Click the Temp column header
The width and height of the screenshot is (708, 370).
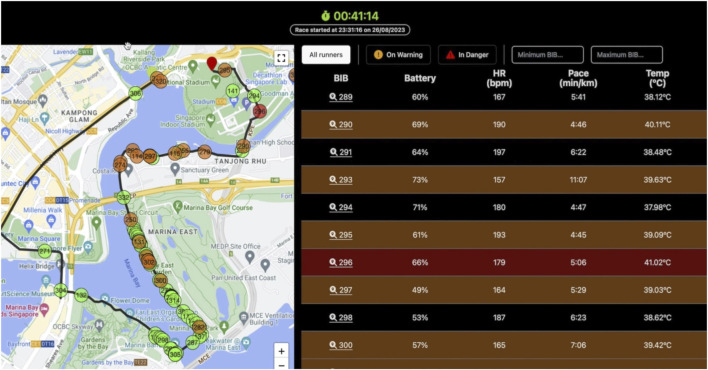(657, 78)
